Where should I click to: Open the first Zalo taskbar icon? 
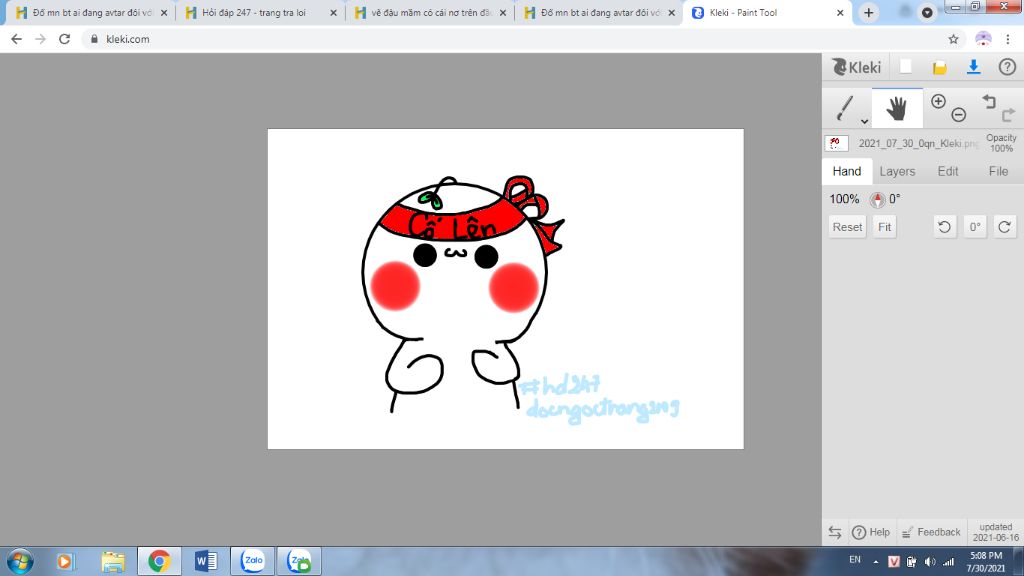(253, 562)
